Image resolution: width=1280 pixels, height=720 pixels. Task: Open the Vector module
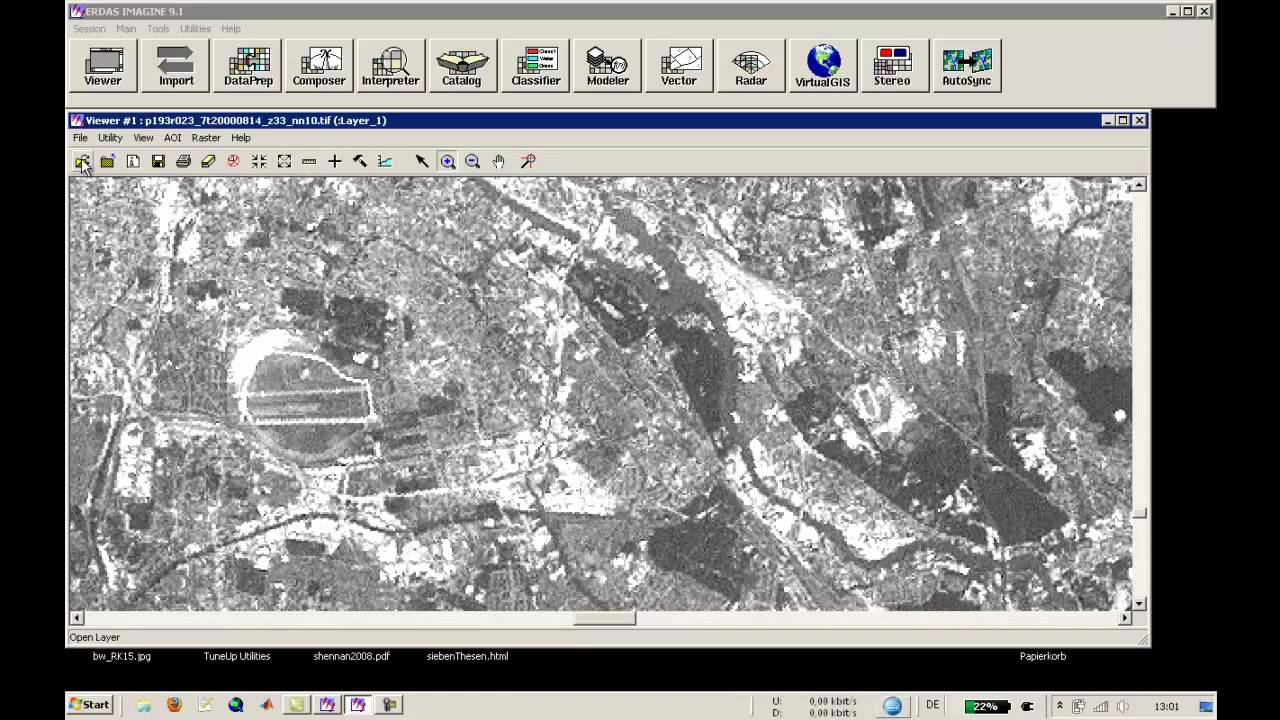(679, 66)
